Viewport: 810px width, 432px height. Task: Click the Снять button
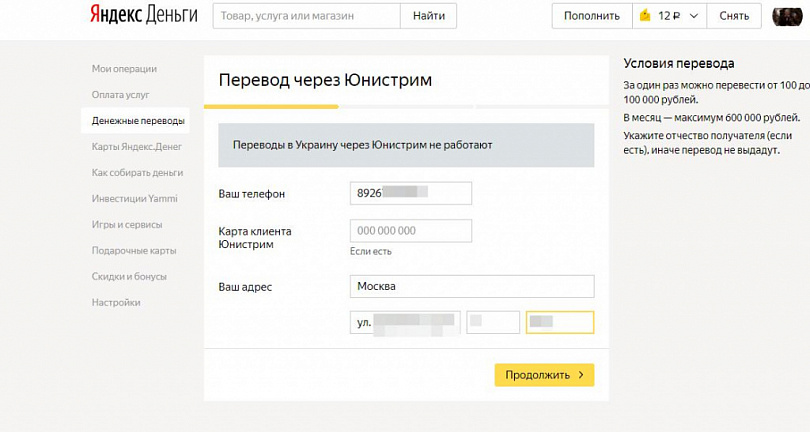click(734, 16)
